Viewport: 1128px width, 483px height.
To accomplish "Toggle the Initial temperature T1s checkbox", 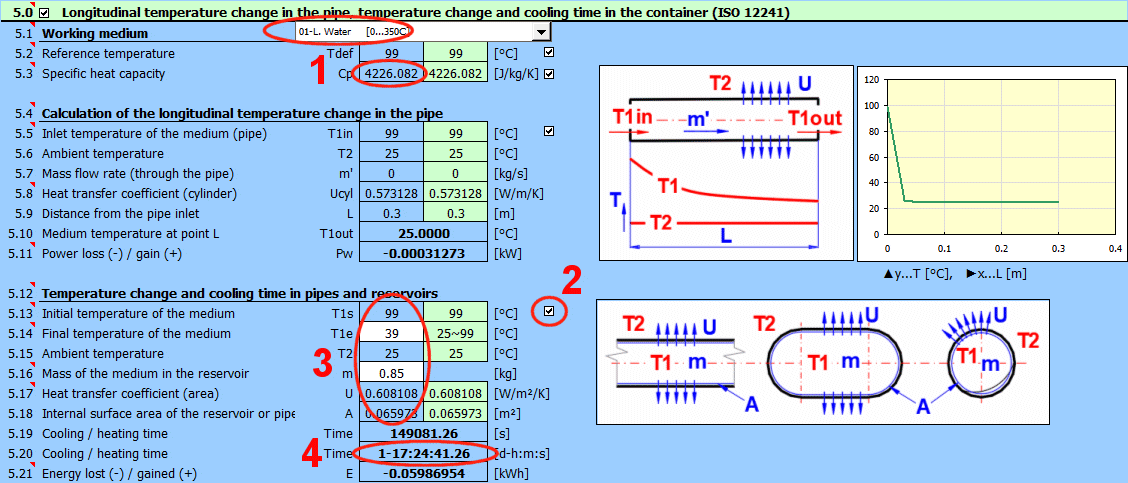I will pos(548,313).
